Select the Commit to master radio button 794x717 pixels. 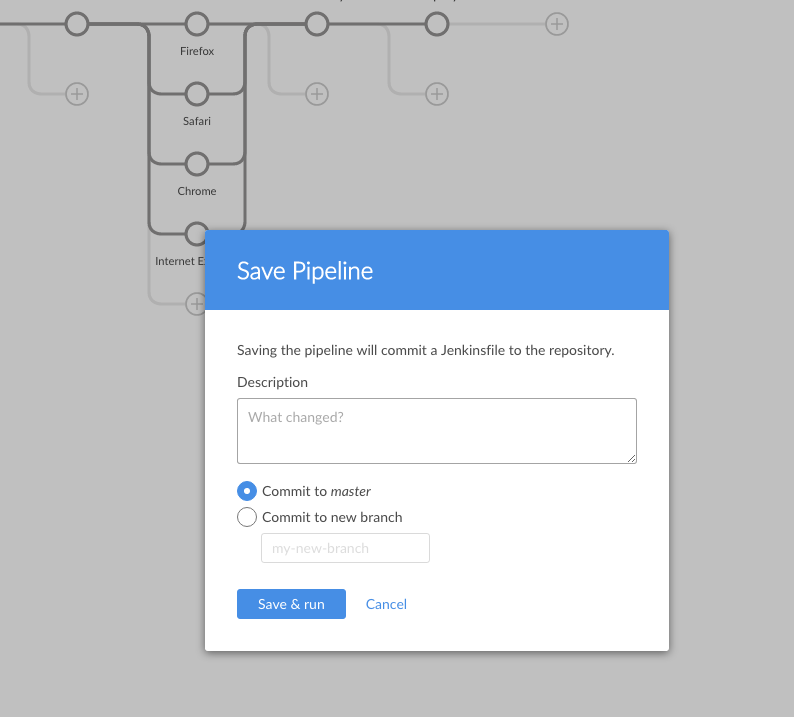pos(247,491)
